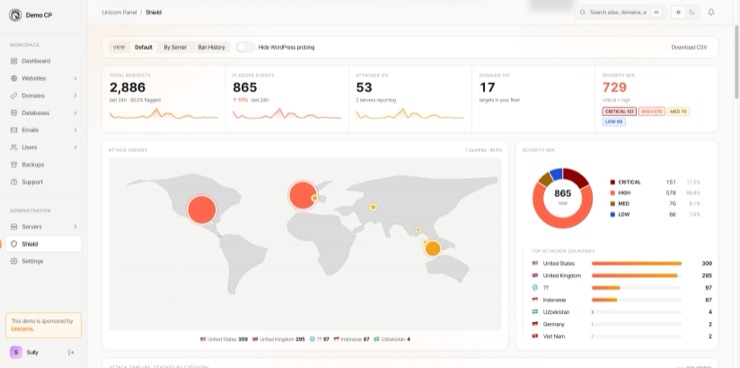Click the Severity Mix value 729
The height and width of the screenshot is (368, 740).
point(614,87)
